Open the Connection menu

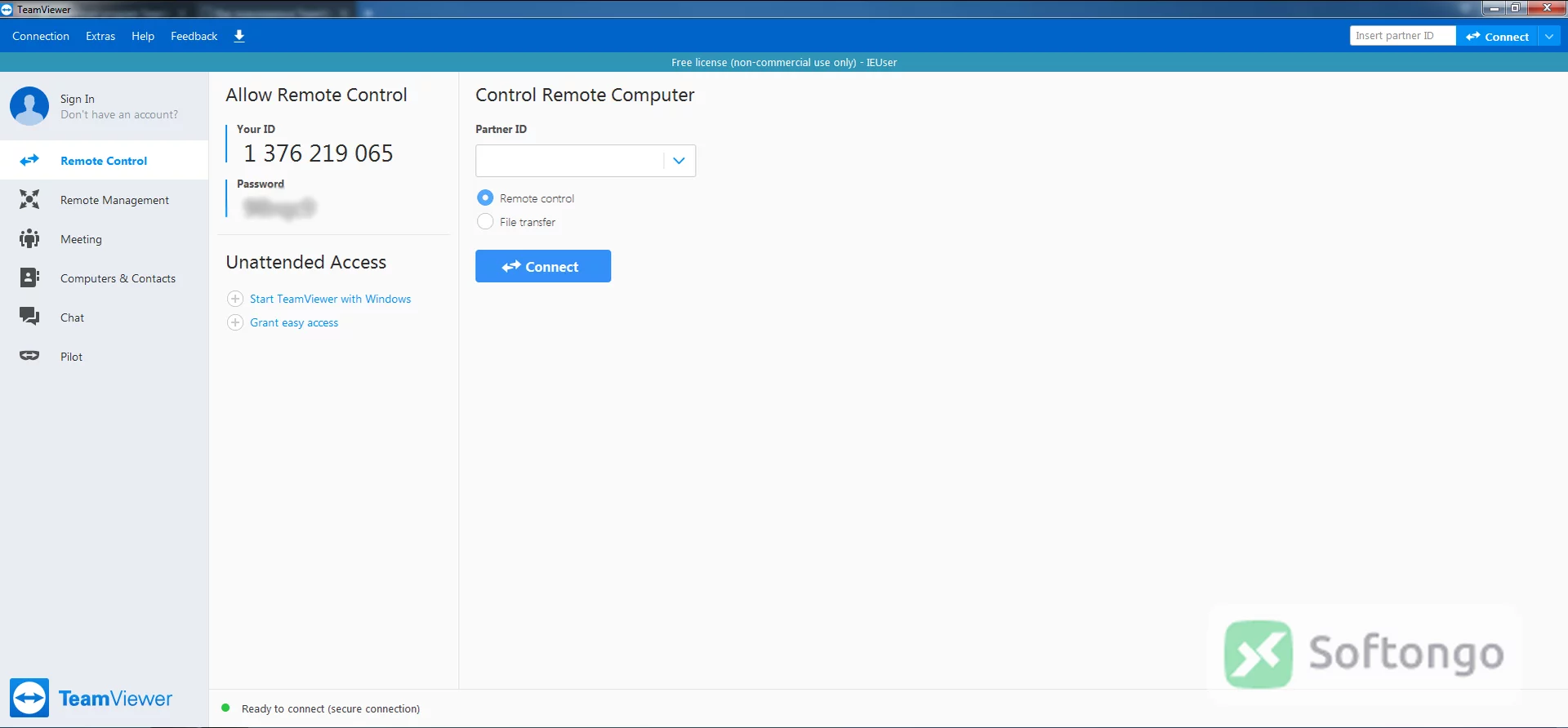point(41,36)
